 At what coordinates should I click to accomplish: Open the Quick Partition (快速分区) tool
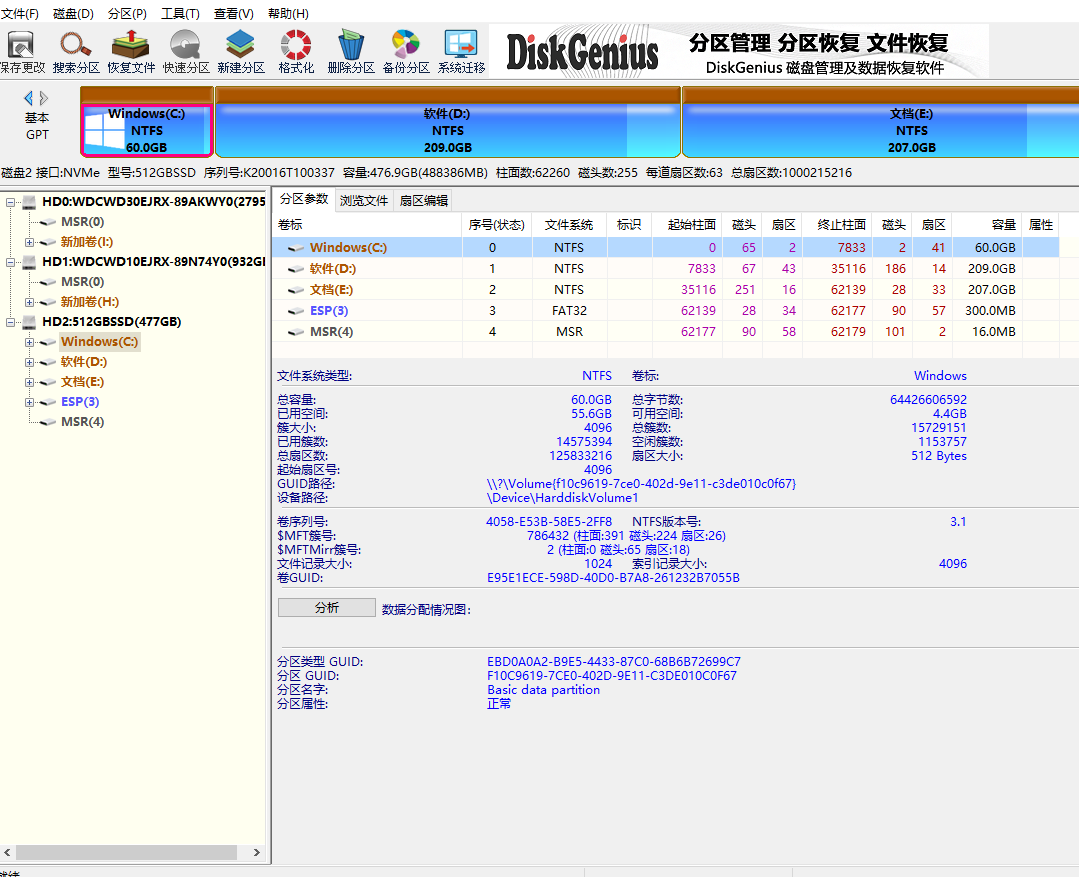186,52
